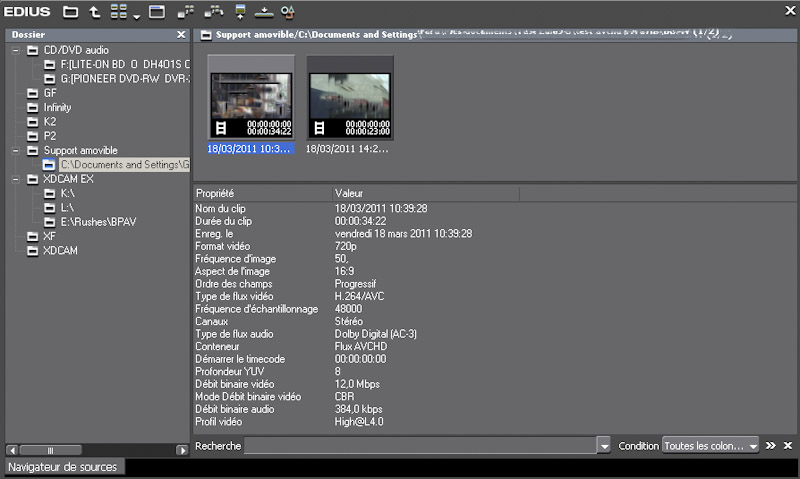Click the Format vidéo value 720p
The width and height of the screenshot is (800, 479).
pyautogui.click(x=345, y=246)
